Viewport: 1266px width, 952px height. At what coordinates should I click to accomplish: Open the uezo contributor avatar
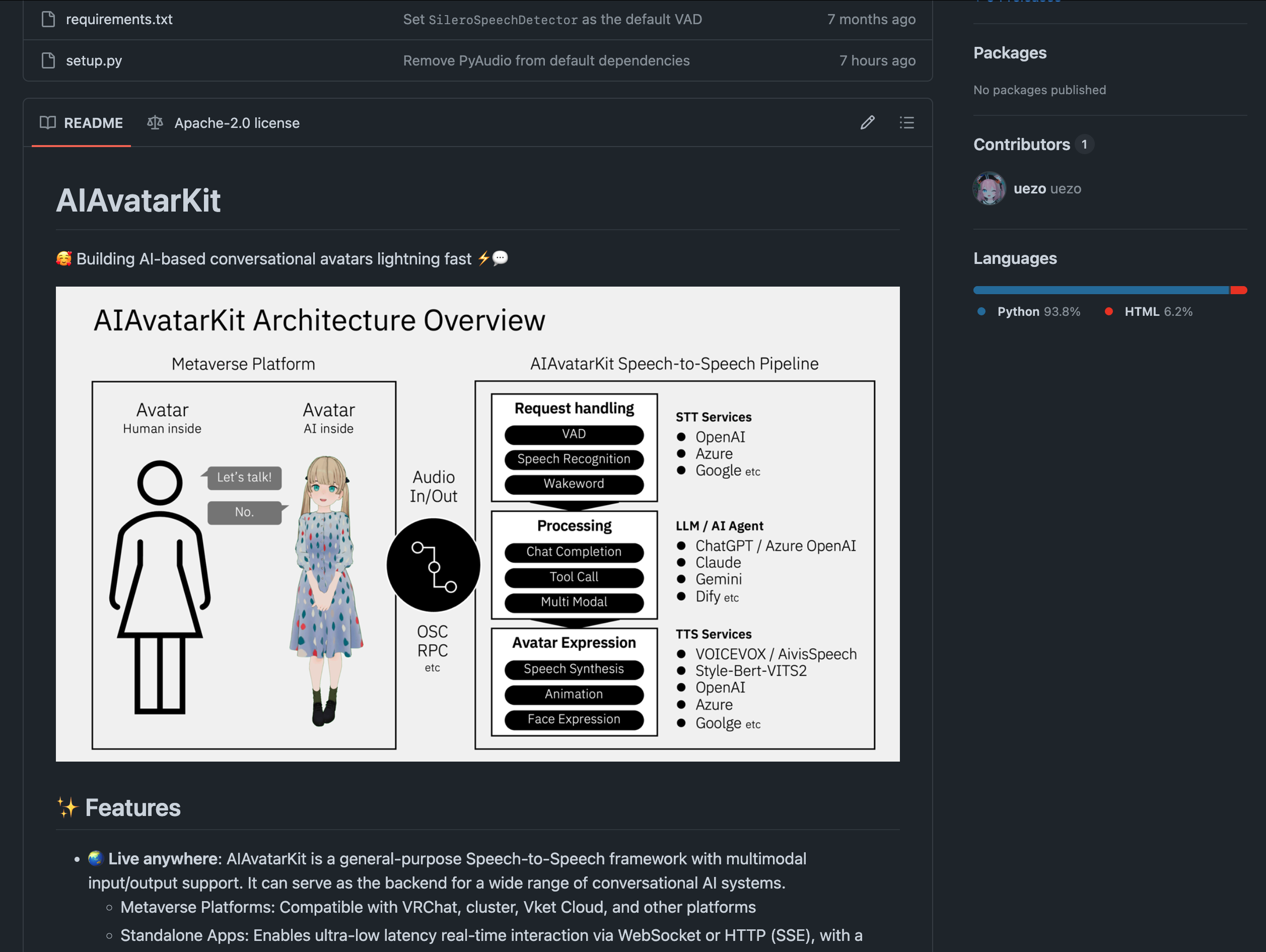[989, 188]
